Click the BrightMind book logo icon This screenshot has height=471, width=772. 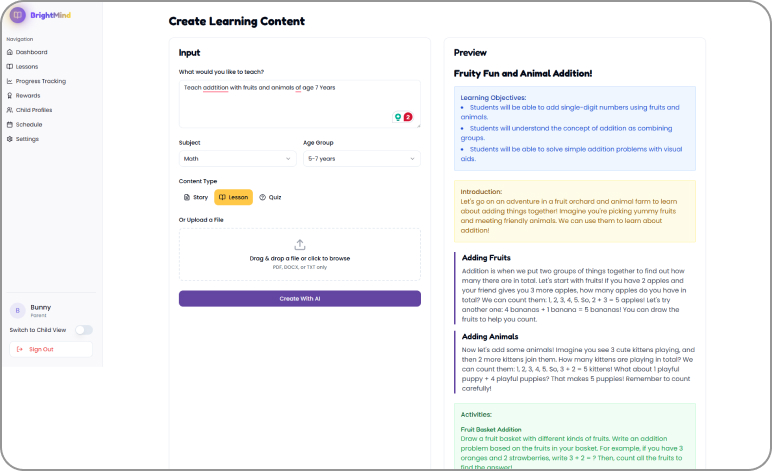point(18,15)
